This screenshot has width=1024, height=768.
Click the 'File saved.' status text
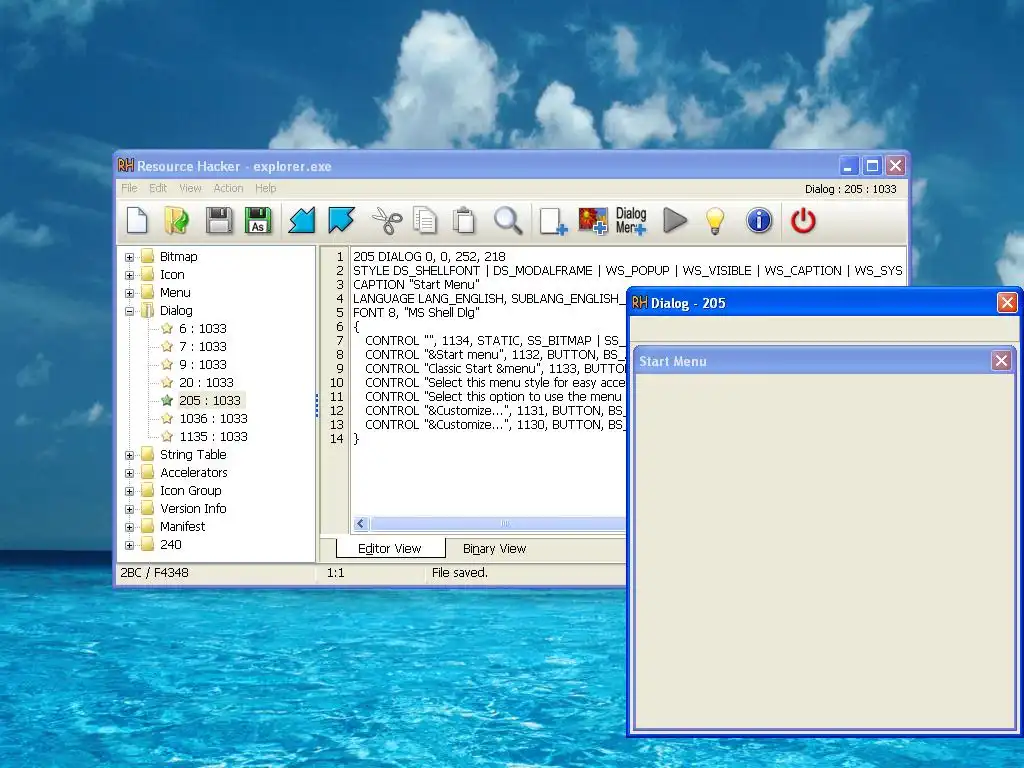click(460, 573)
